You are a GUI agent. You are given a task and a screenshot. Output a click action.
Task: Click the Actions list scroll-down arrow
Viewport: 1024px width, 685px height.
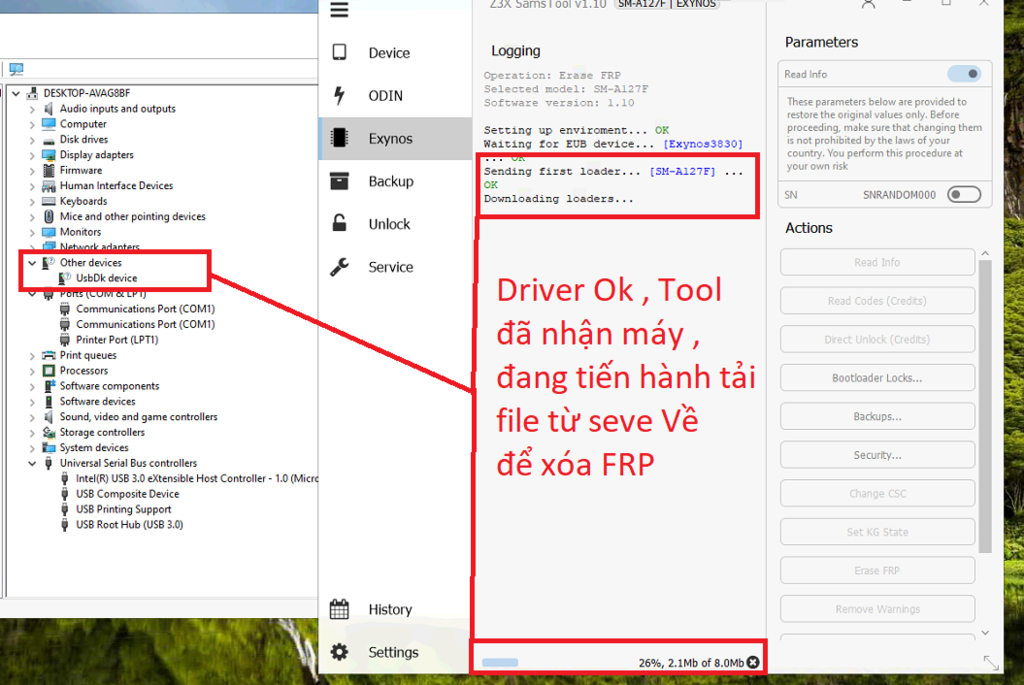point(985,632)
